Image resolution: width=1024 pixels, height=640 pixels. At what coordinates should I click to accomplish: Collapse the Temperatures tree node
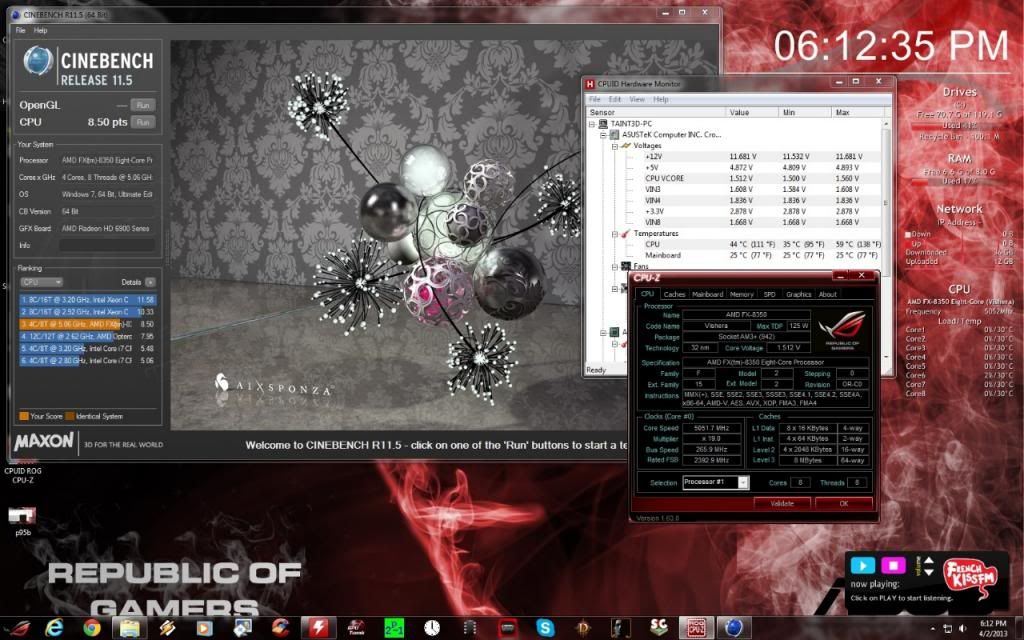(x=616, y=233)
